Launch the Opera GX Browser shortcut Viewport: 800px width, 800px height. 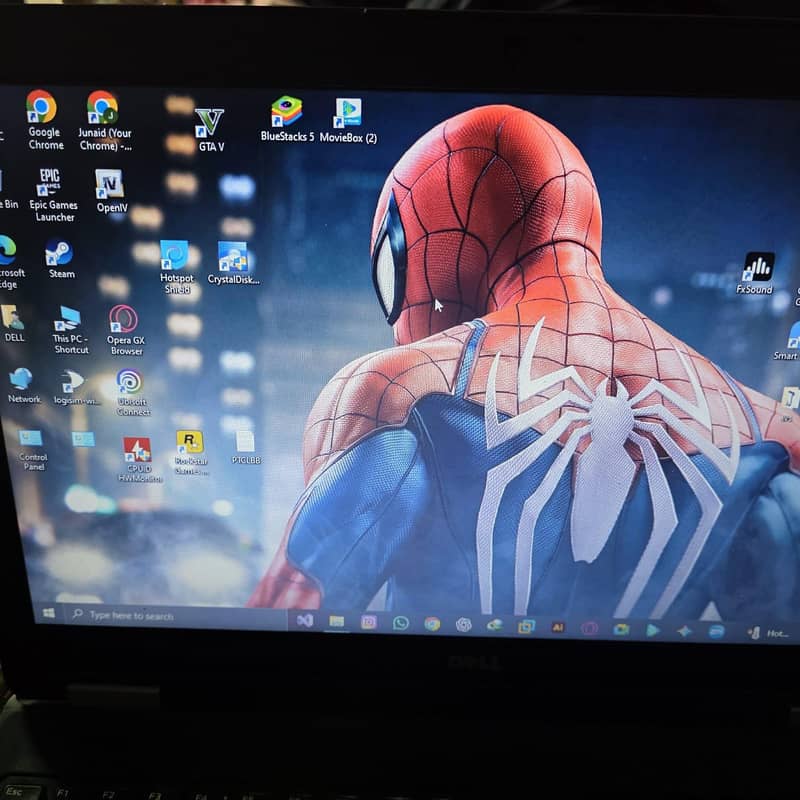[124, 331]
